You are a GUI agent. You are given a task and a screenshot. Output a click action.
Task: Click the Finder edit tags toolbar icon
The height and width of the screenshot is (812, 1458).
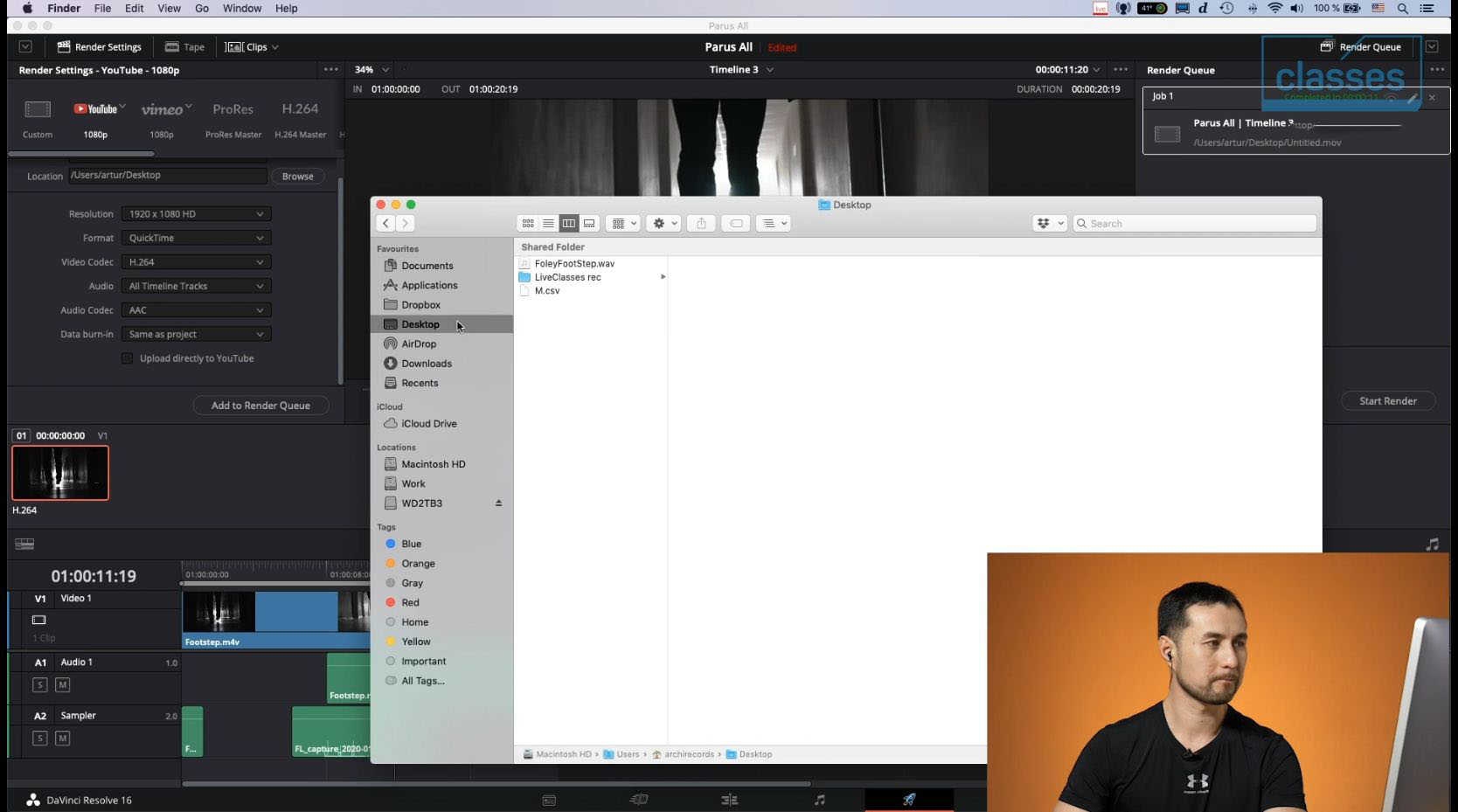click(736, 224)
